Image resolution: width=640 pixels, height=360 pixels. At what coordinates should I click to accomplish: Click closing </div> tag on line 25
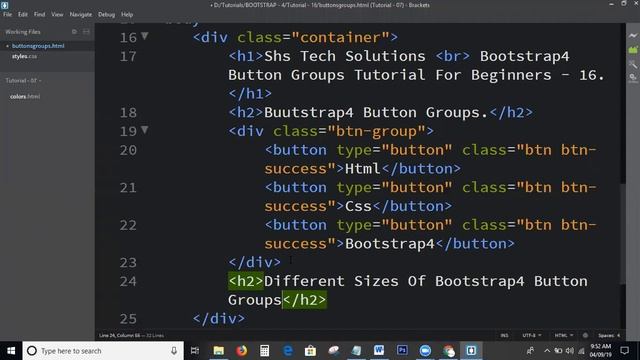pos(219,319)
